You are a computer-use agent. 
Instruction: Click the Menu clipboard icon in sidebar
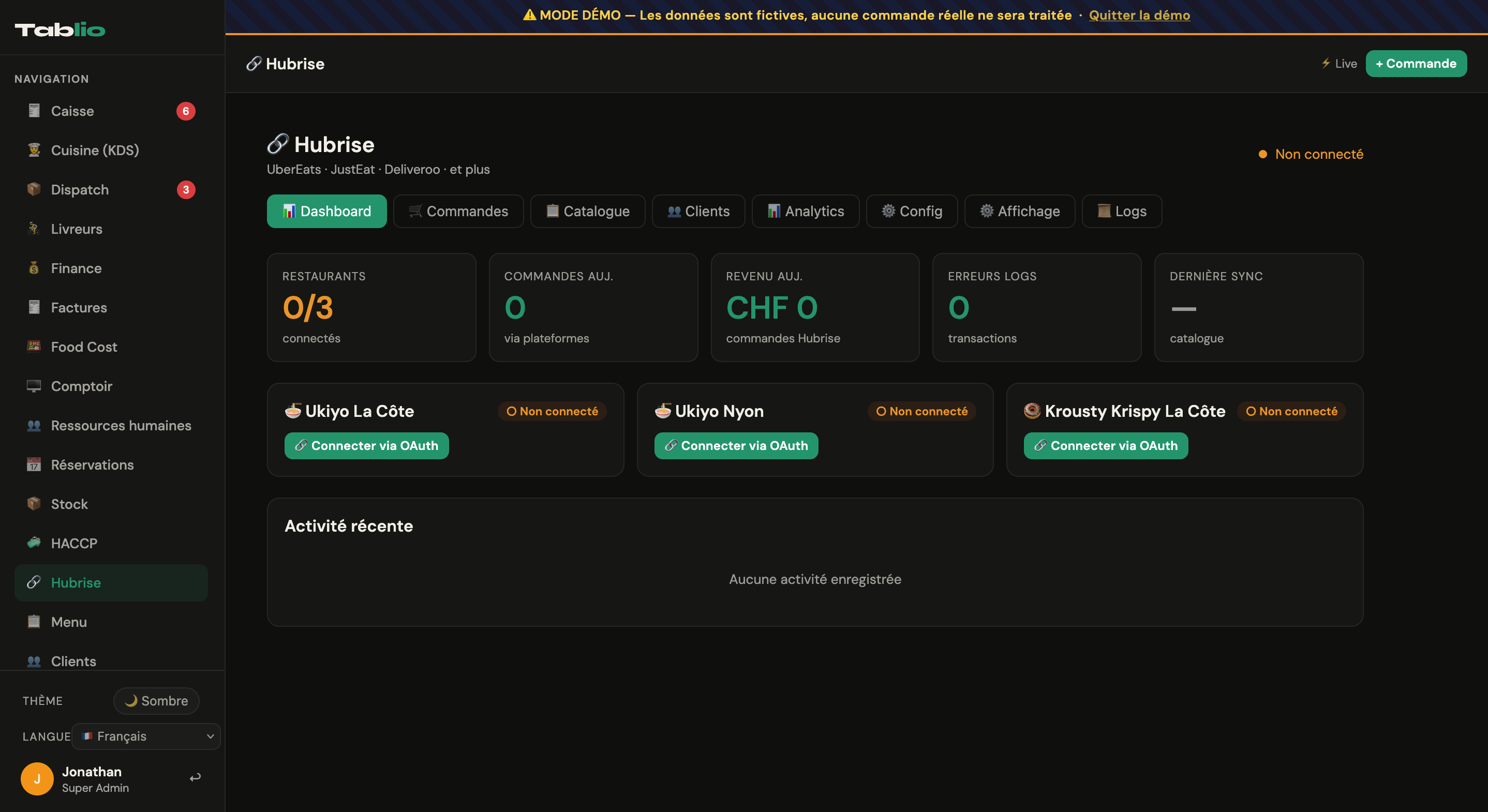[34, 622]
